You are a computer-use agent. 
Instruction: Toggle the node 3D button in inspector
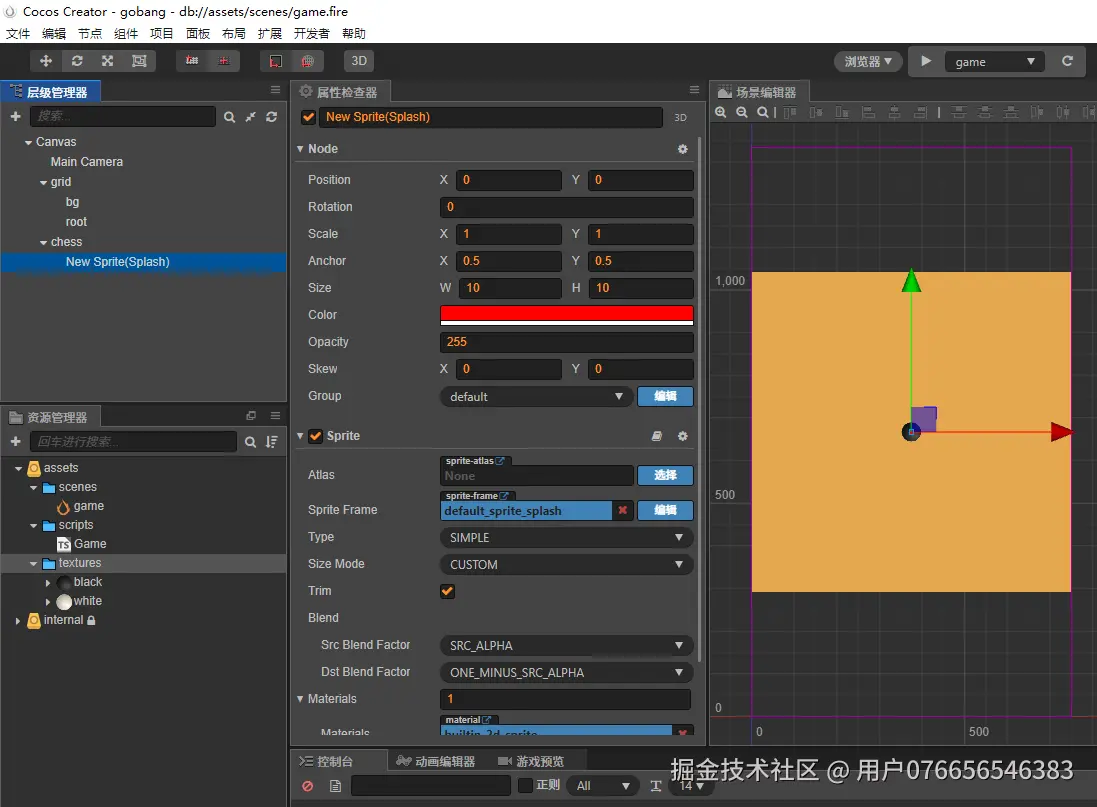(x=681, y=118)
